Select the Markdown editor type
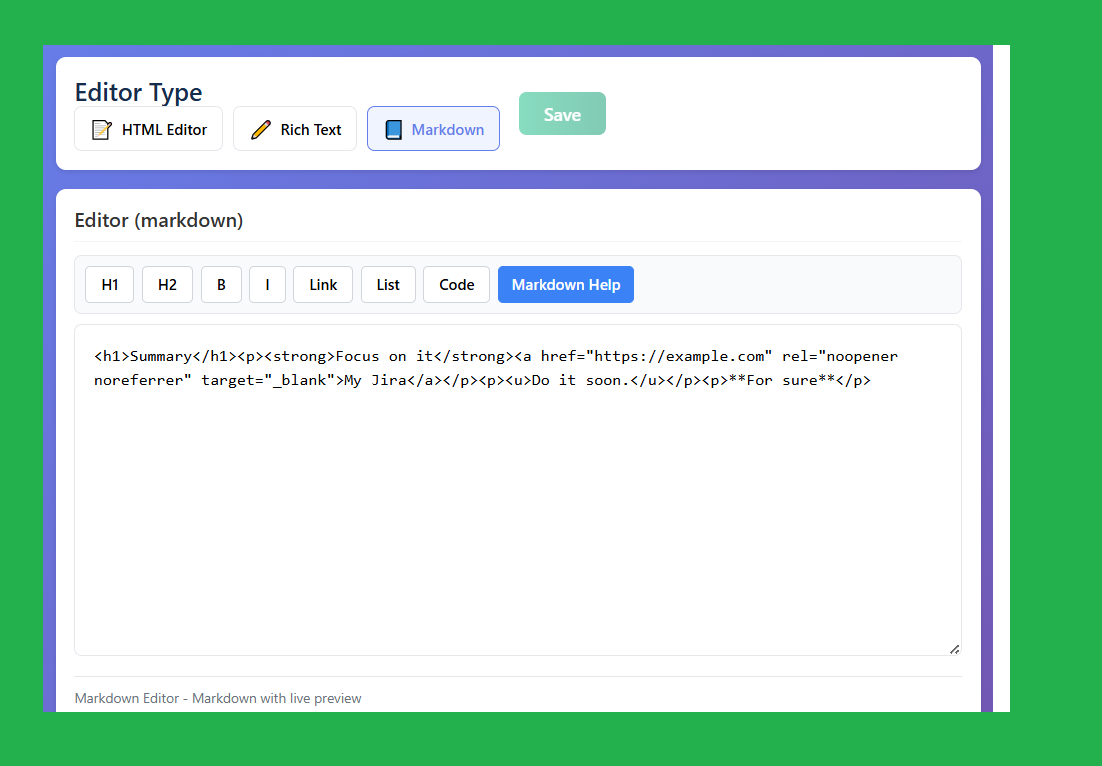Image resolution: width=1102 pixels, height=766 pixels. [433, 128]
